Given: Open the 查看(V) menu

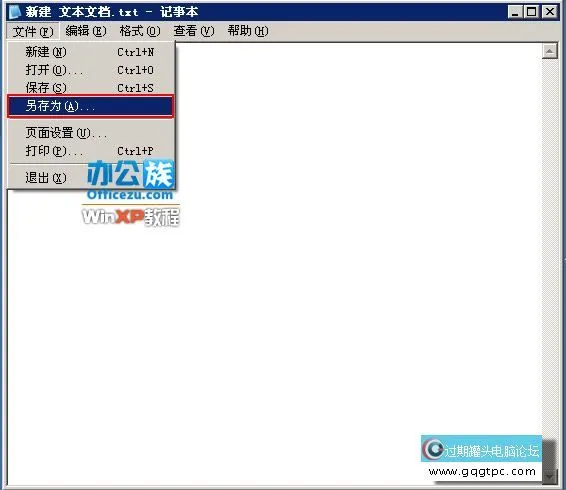Looking at the screenshot, I should pos(194,31).
